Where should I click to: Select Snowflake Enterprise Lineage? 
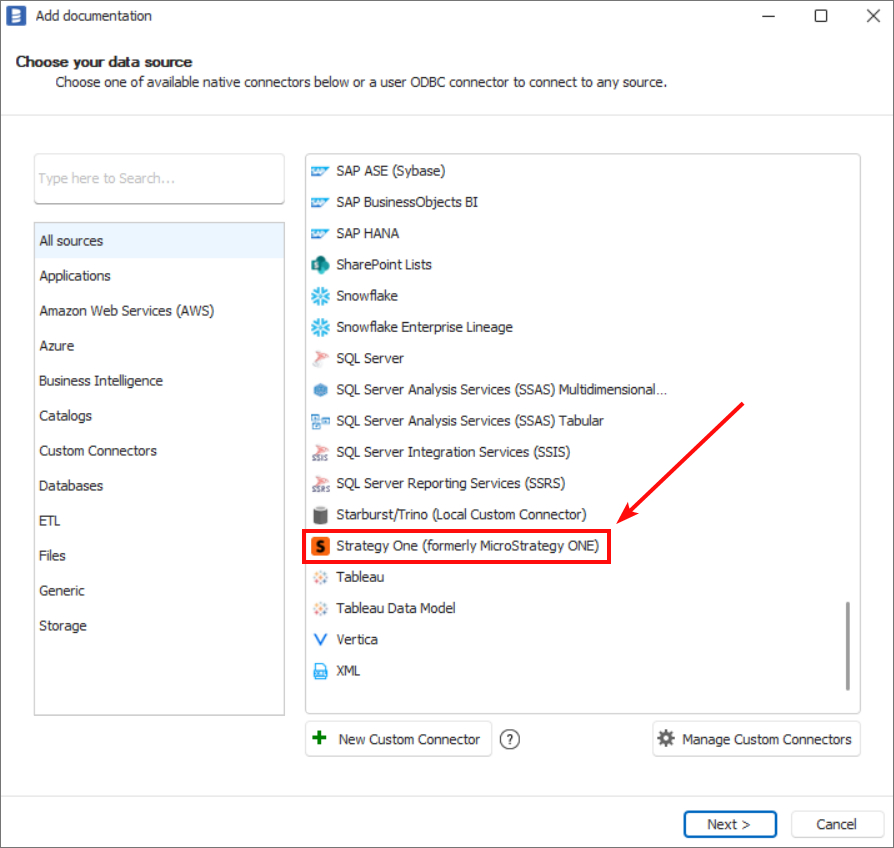575,327
